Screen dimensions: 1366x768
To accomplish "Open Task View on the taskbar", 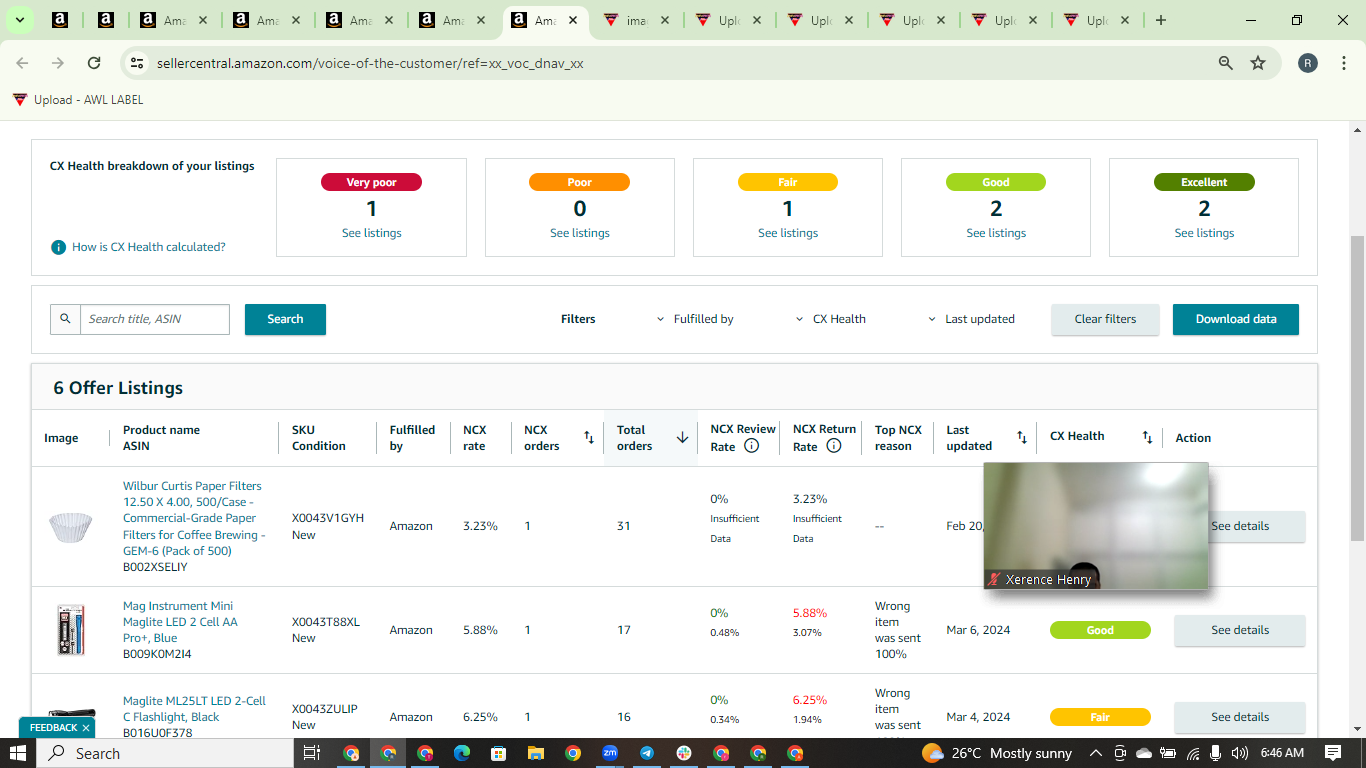I will pos(311,753).
